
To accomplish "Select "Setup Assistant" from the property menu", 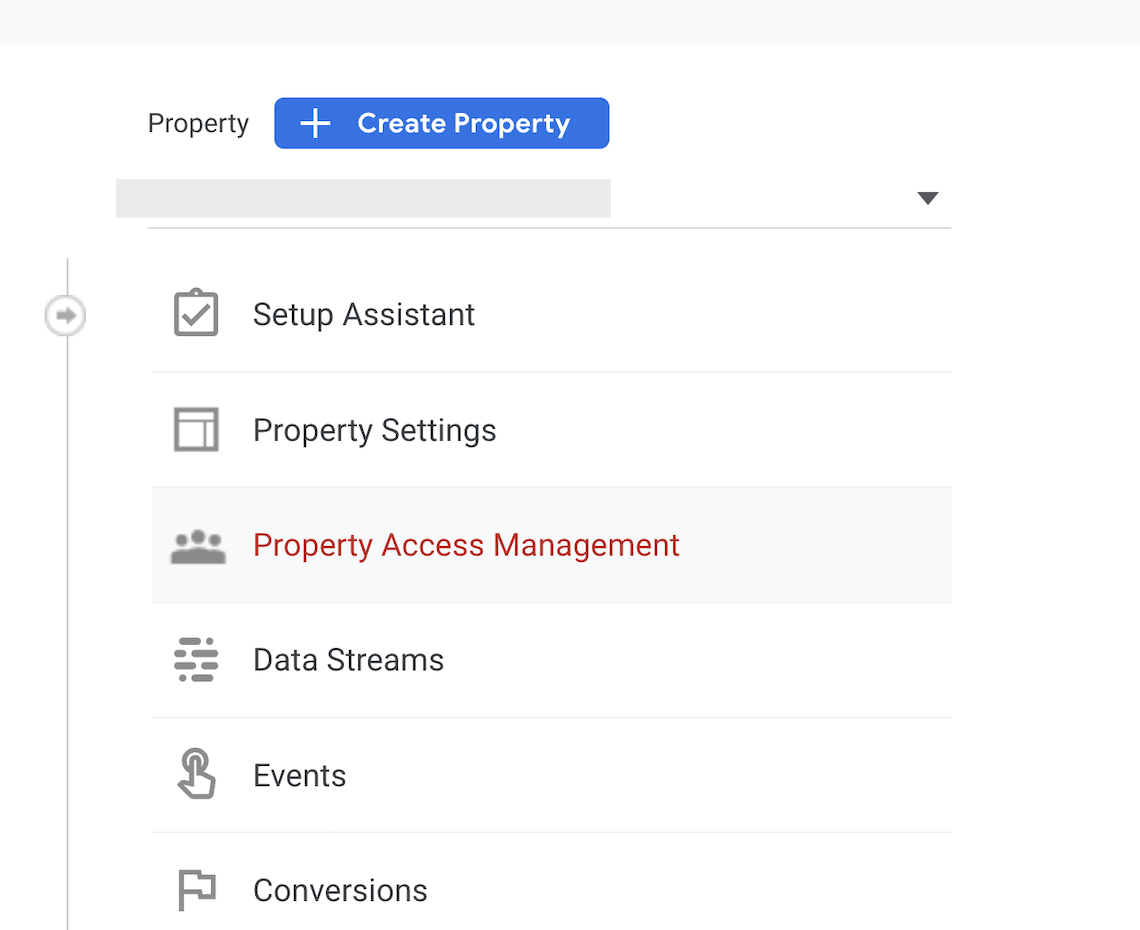I will 364,313.
